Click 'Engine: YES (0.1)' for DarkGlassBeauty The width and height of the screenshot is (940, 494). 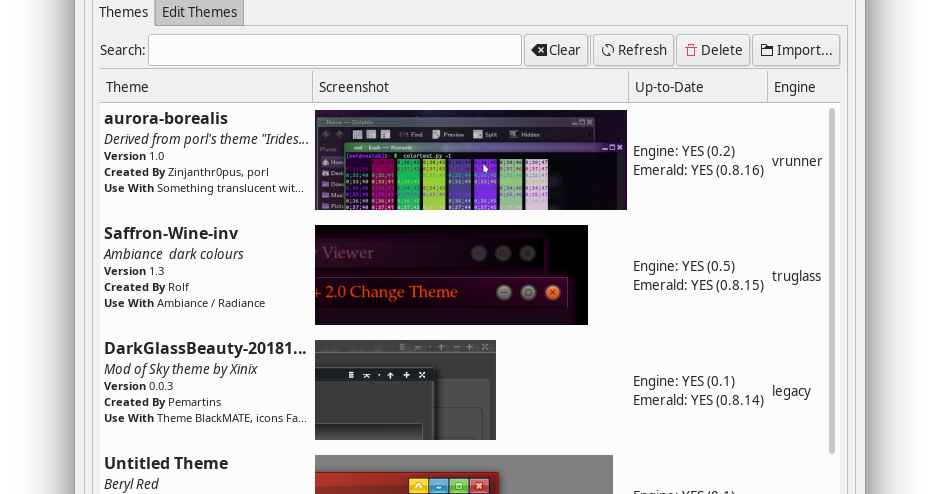(684, 381)
